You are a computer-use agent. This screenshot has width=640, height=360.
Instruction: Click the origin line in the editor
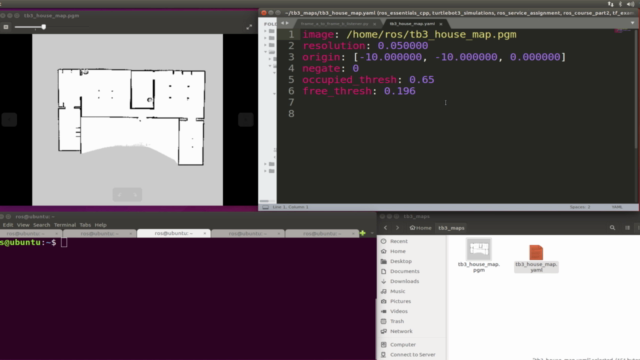(434, 57)
